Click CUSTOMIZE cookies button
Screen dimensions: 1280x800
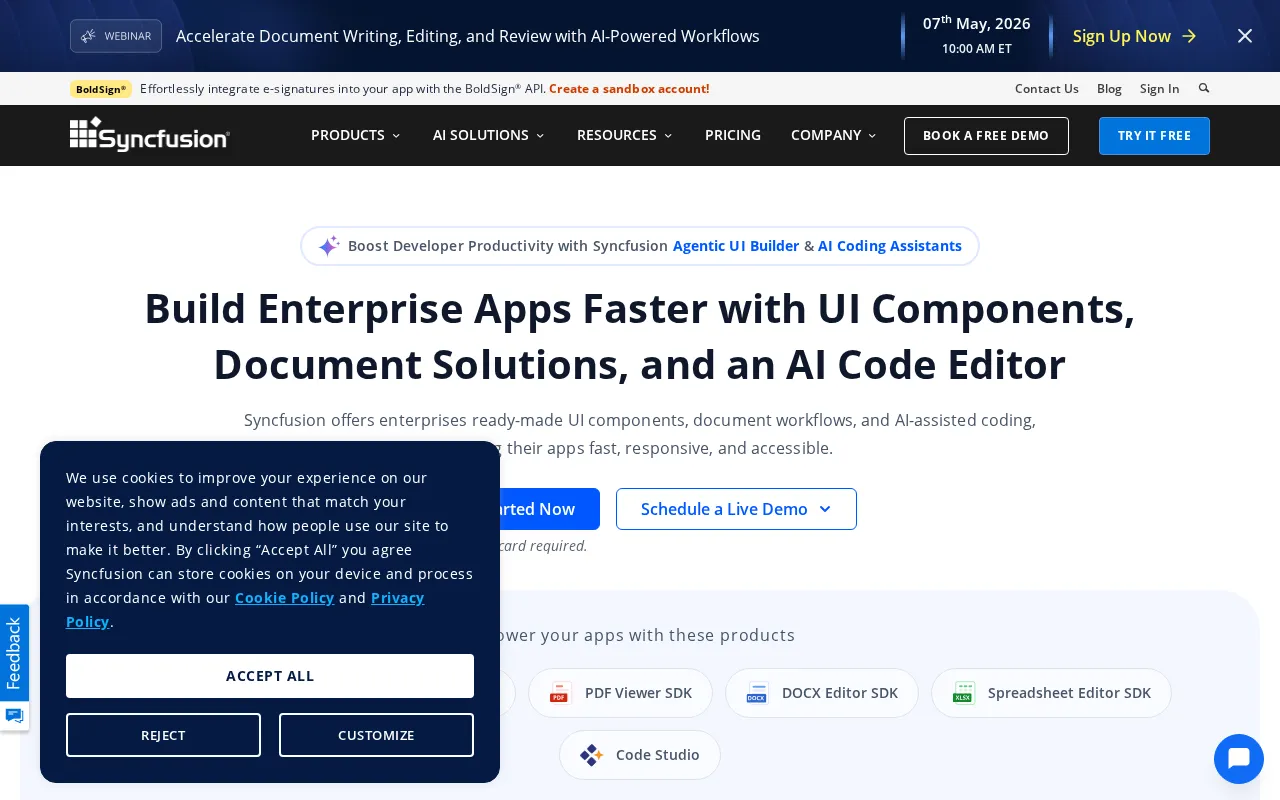tap(376, 735)
